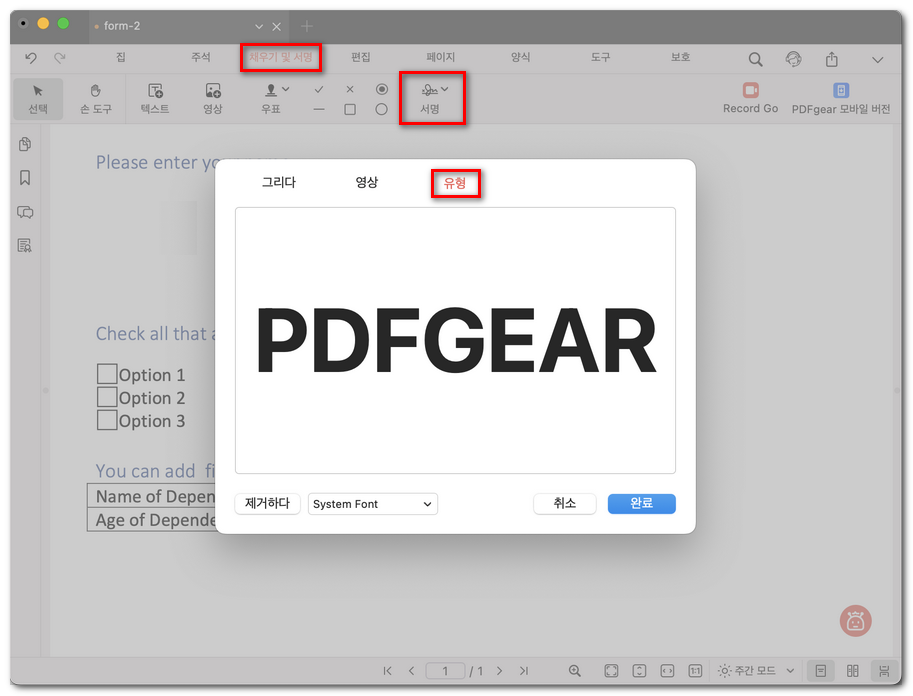Go to previous page
The height and width of the screenshot is (696, 913).
(411, 671)
